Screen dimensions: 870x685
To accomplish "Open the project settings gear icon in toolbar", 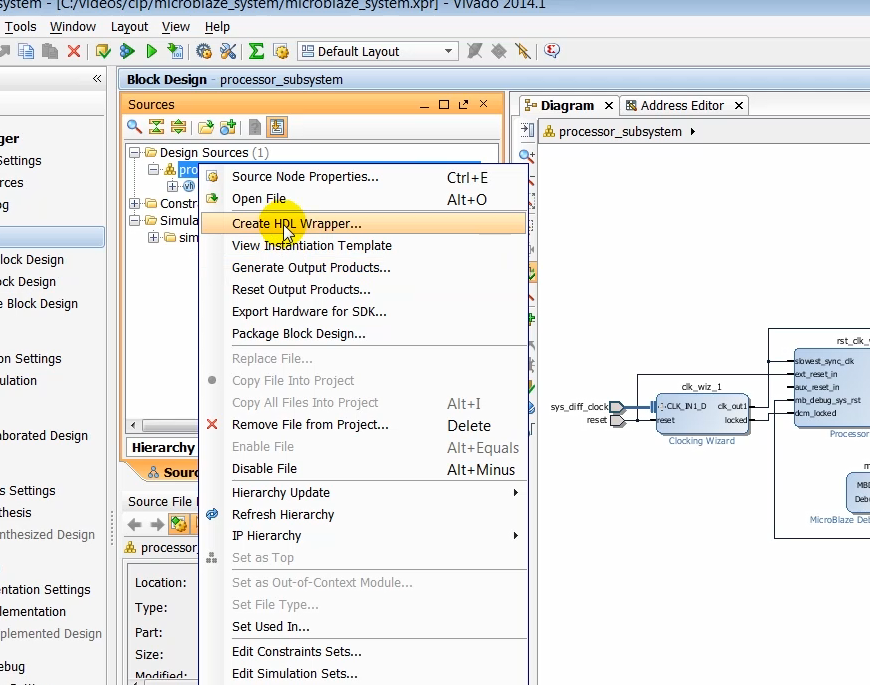I will 204,51.
